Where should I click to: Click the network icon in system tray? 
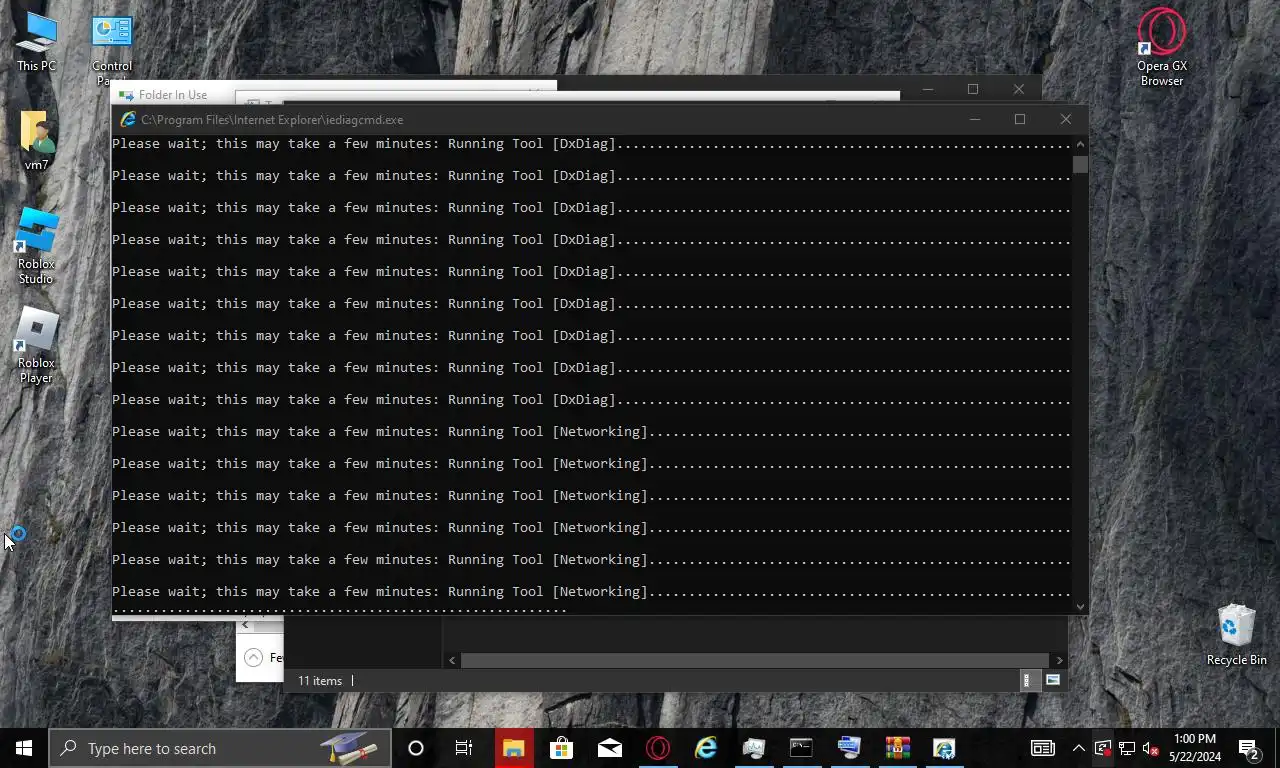(x=1126, y=748)
